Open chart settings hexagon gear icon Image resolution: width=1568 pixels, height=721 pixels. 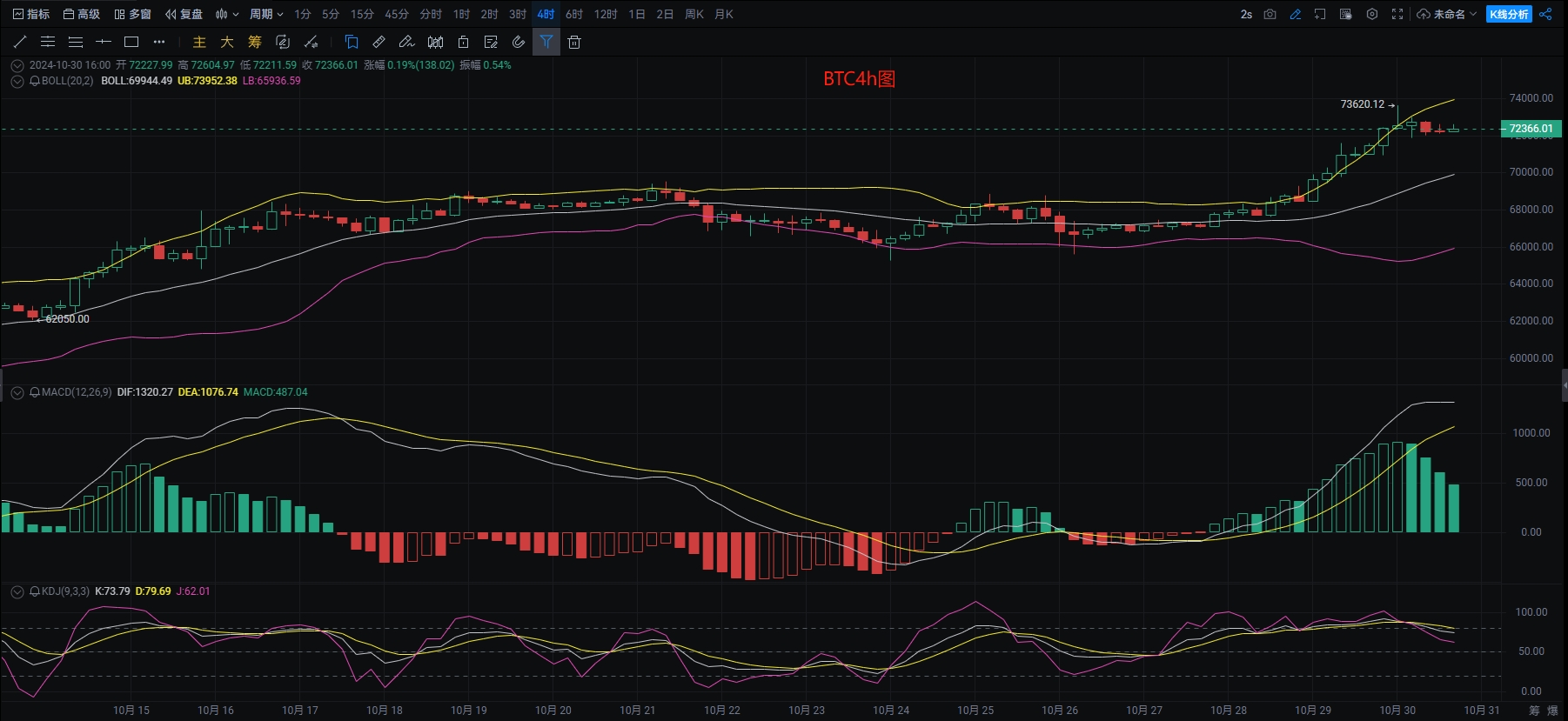point(1372,14)
